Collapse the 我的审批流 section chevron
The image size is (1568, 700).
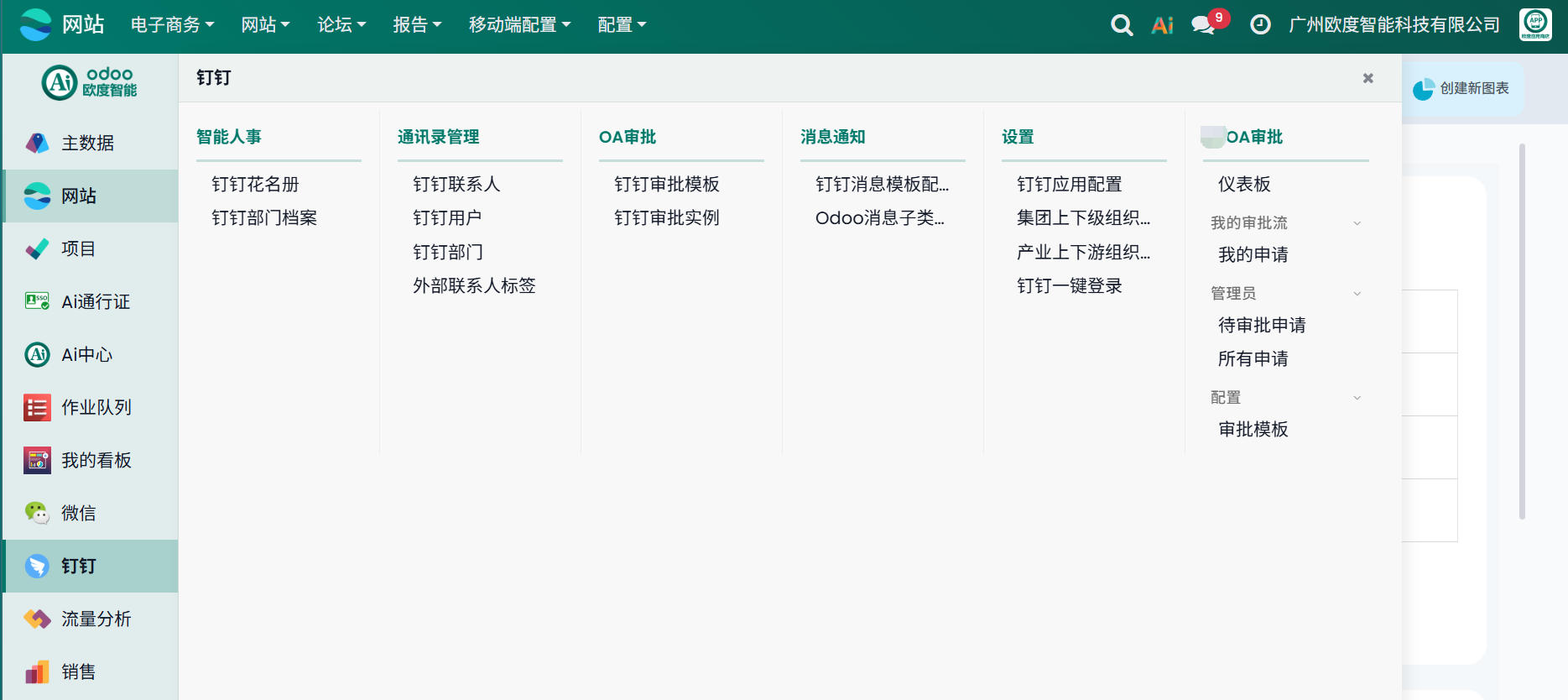click(1357, 223)
